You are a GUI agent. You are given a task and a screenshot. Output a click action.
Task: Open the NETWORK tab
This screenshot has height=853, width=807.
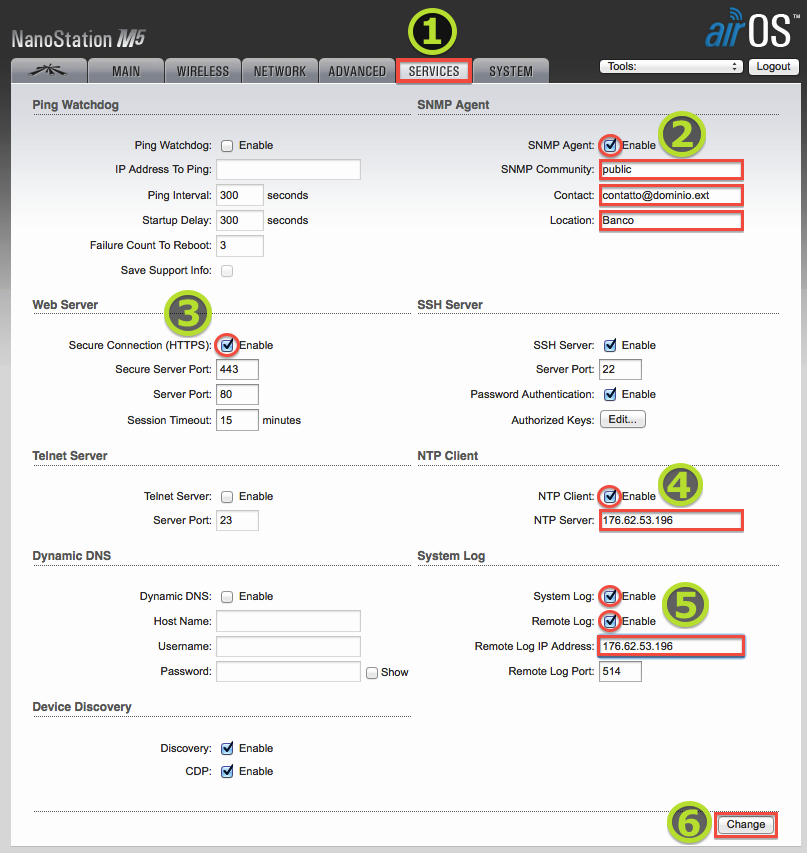[280, 71]
